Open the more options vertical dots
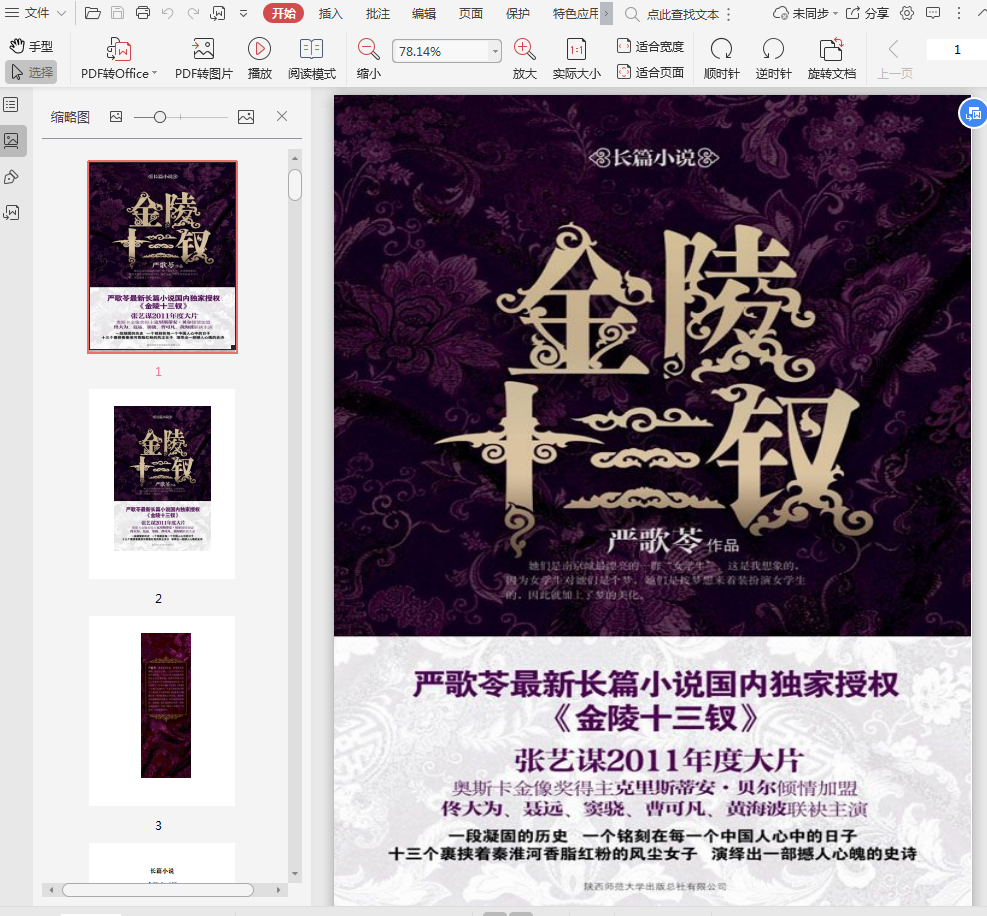Viewport: 987px width, 916px height. [x=959, y=13]
